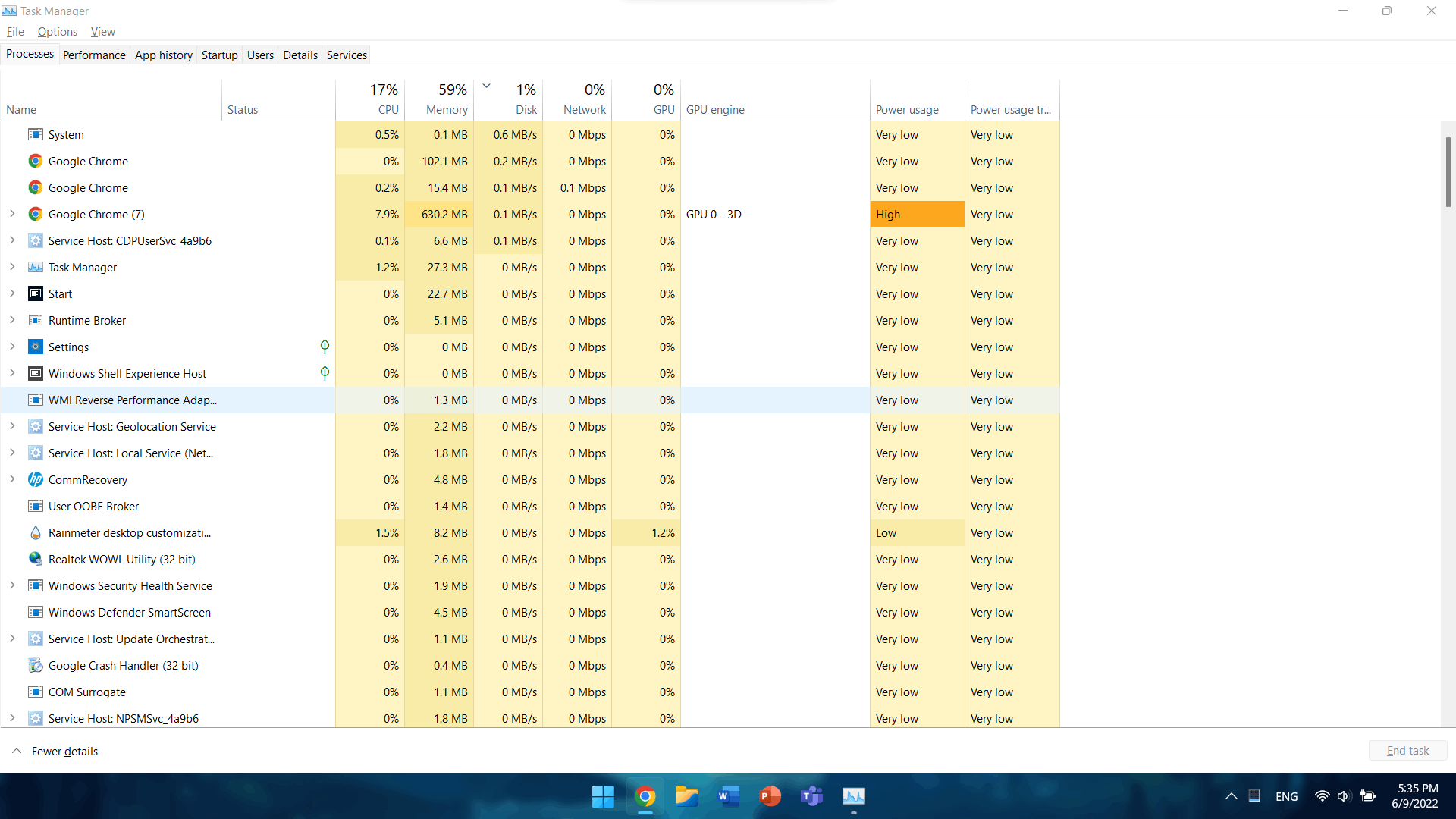The height and width of the screenshot is (819, 1456).
Task: Click the Task Manager process icon
Action: pyautogui.click(x=35, y=268)
